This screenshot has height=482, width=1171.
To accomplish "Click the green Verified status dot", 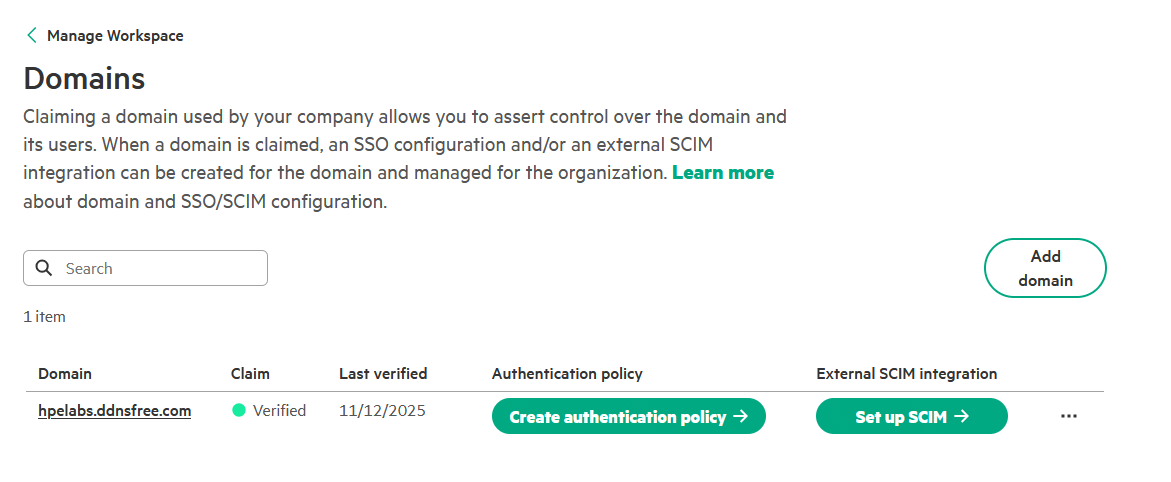I will [239, 411].
